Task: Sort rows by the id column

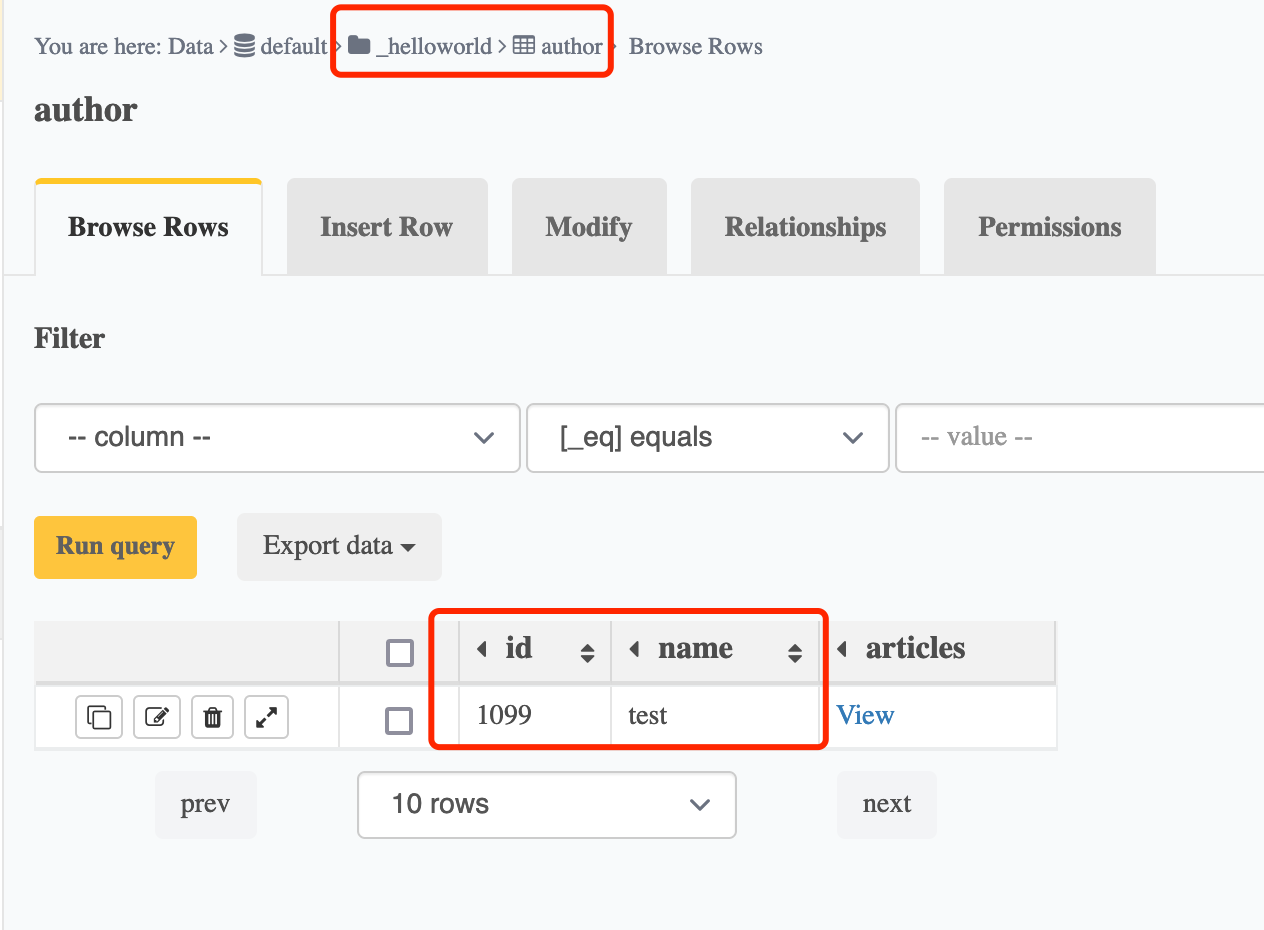Action: (587, 653)
